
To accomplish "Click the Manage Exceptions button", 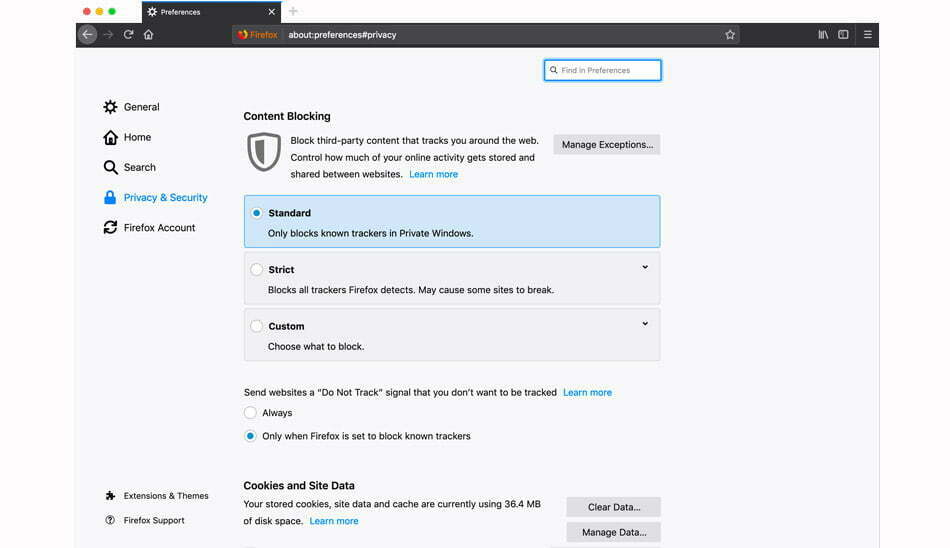I will pyautogui.click(x=607, y=144).
